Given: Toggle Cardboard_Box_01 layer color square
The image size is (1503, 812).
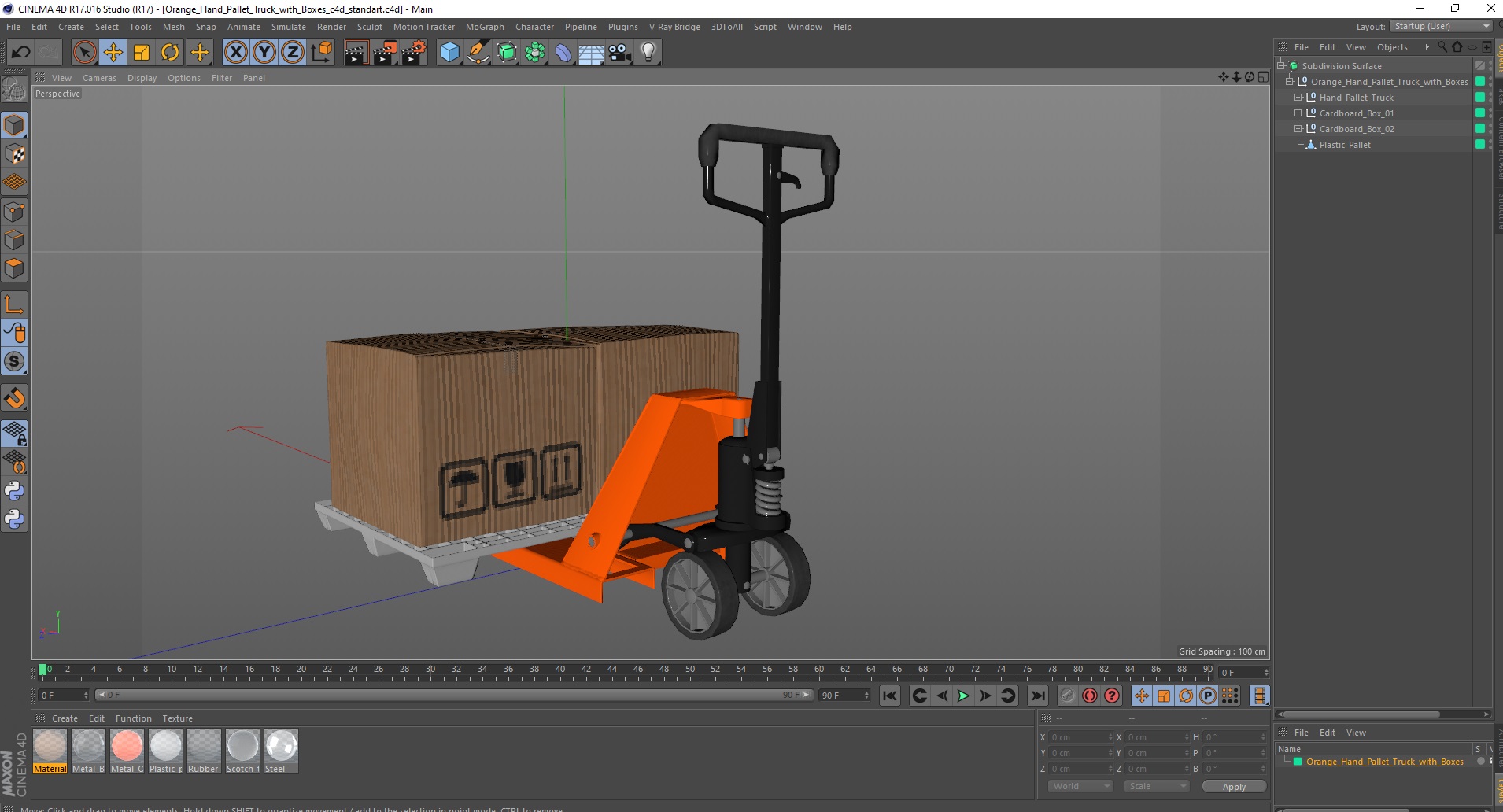Looking at the screenshot, I should pos(1480,113).
